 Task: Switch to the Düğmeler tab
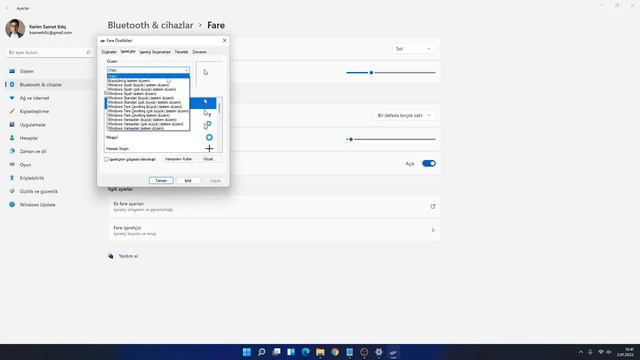click(x=109, y=52)
